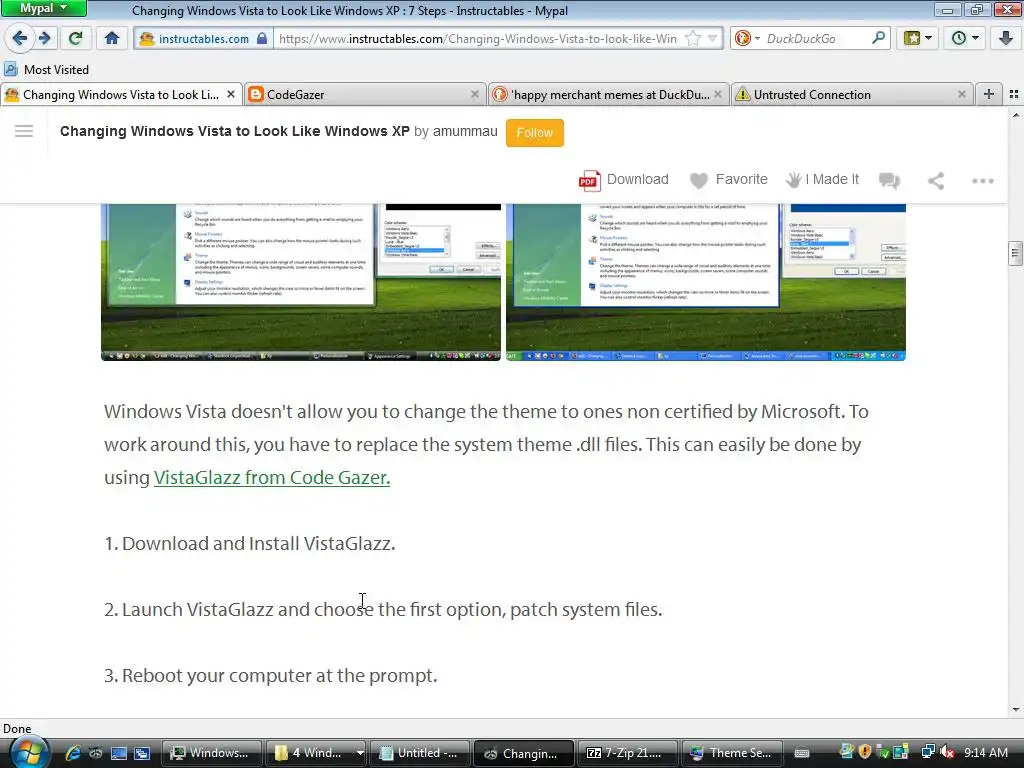Open the Mypal application menu
This screenshot has width=1024, height=768.
tap(43, 8)
